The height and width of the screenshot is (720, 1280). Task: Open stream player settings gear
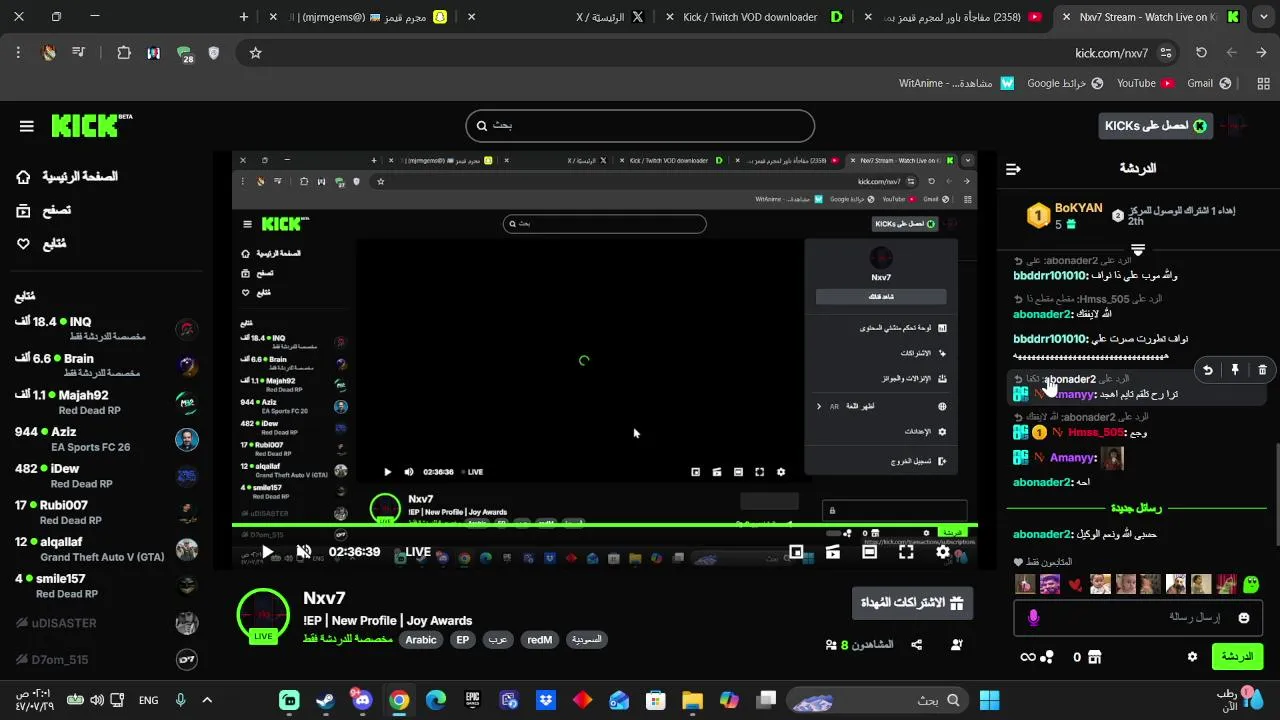pyautogui.click(x=943, y=552)
